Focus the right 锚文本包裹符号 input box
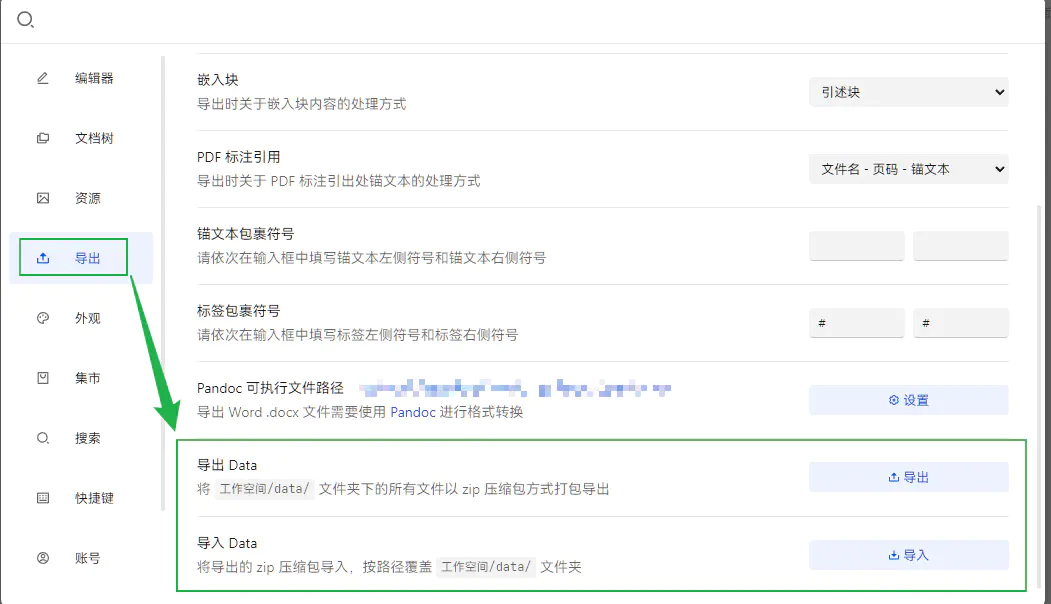The width and height of the screenshot is (1051, 604). click(960, 246)
